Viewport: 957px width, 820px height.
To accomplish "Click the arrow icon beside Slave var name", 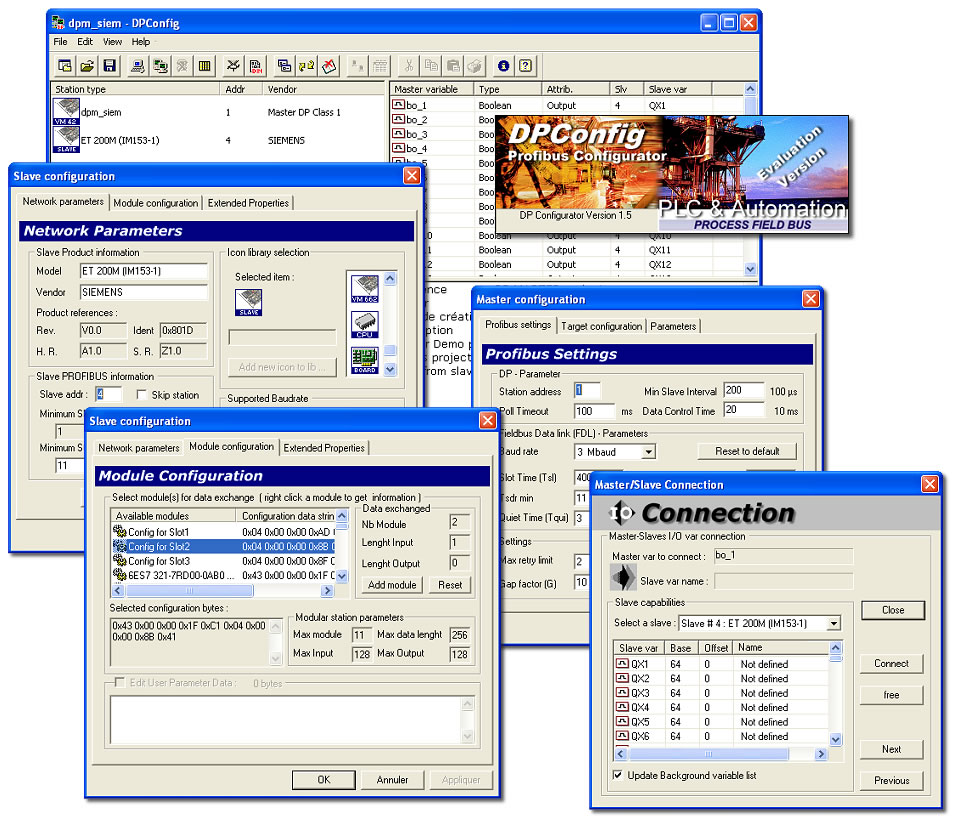I will 623,577.
